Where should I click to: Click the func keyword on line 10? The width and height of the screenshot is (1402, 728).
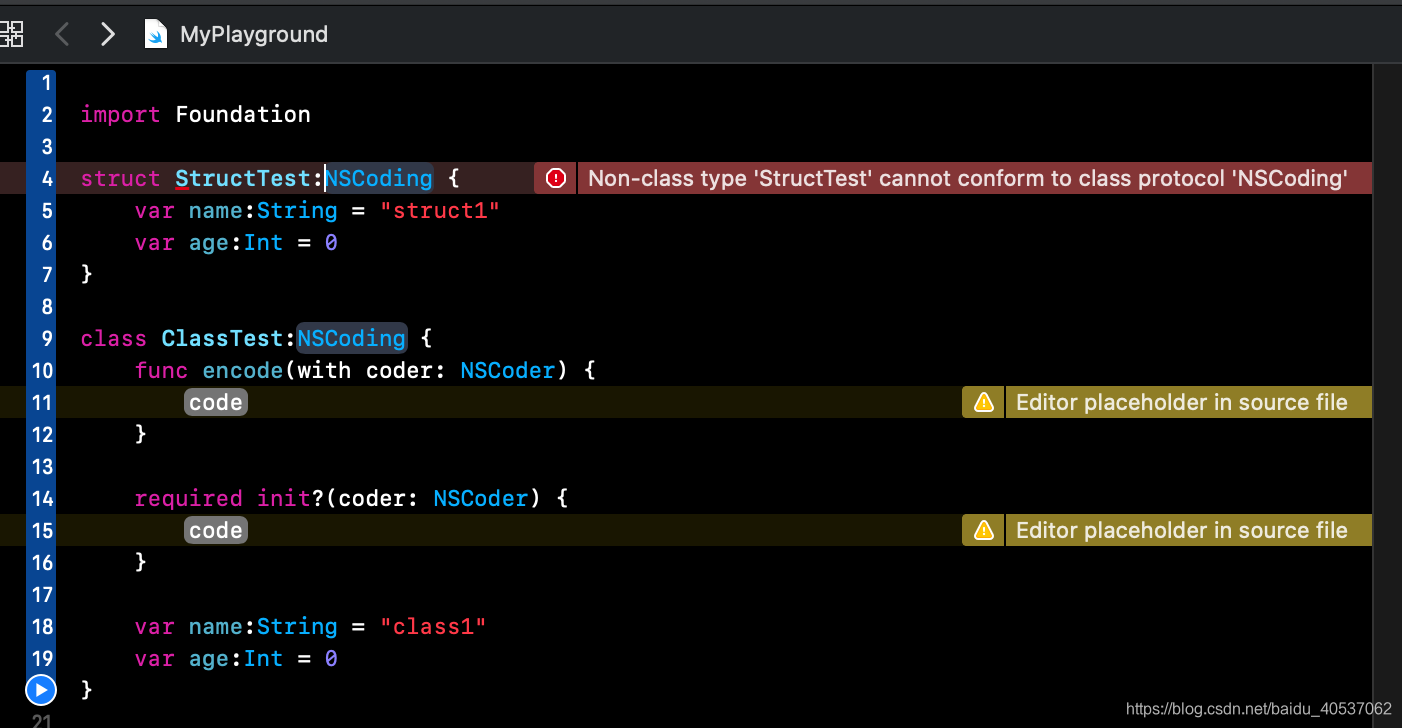(162, 370)
